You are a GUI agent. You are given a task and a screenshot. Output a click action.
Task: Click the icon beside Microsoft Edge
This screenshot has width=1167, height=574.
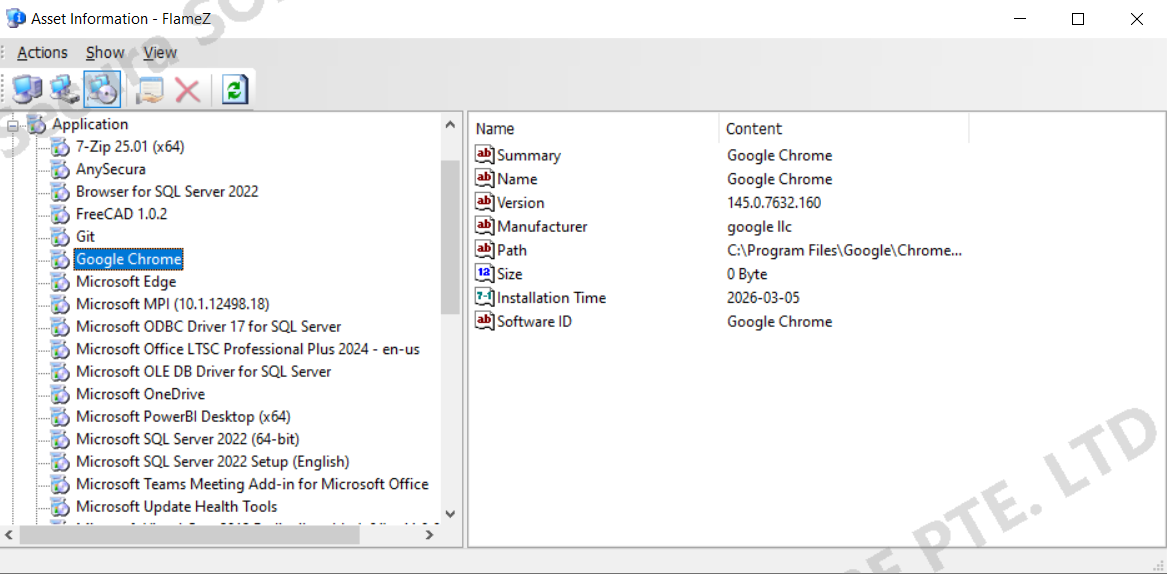[60, 281]
